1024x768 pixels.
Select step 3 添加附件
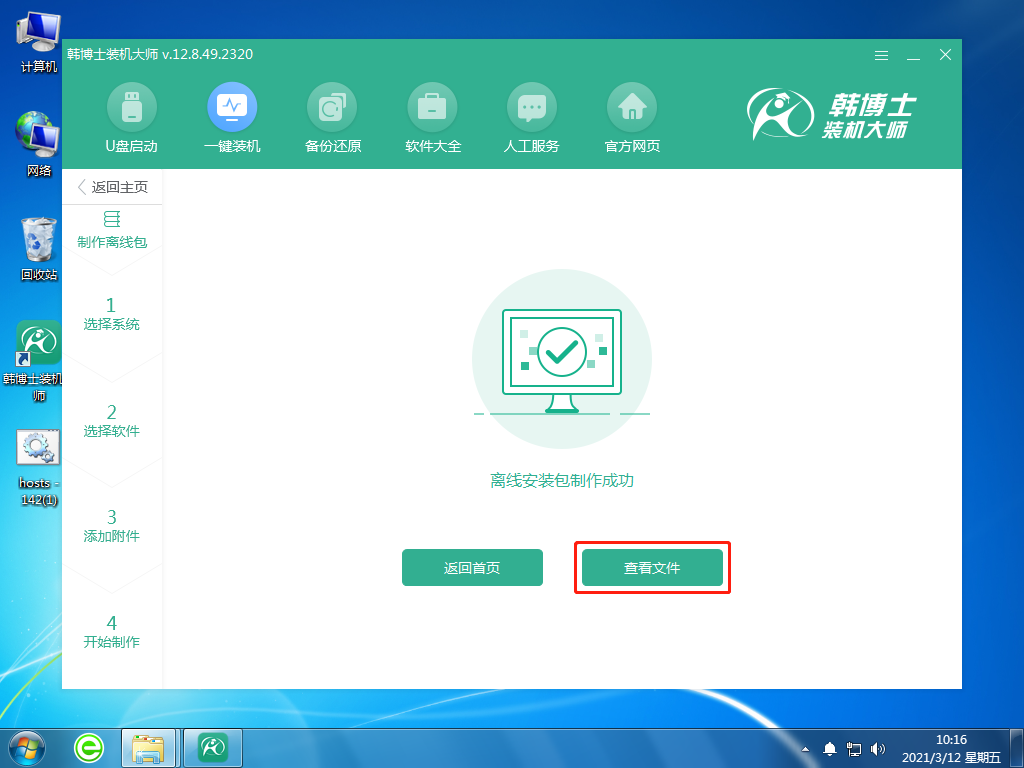point(112,526)
